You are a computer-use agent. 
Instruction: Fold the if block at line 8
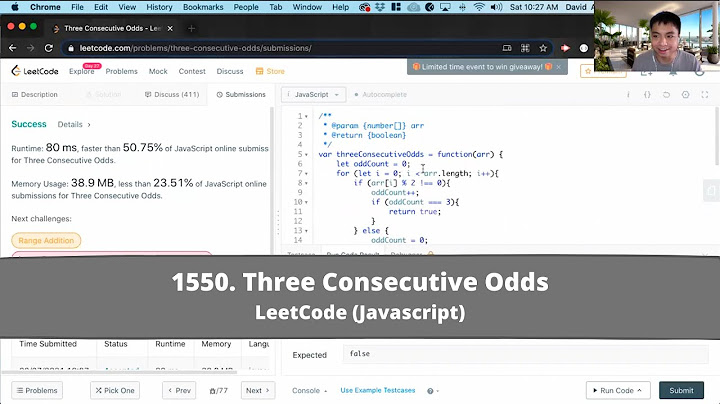306,183
